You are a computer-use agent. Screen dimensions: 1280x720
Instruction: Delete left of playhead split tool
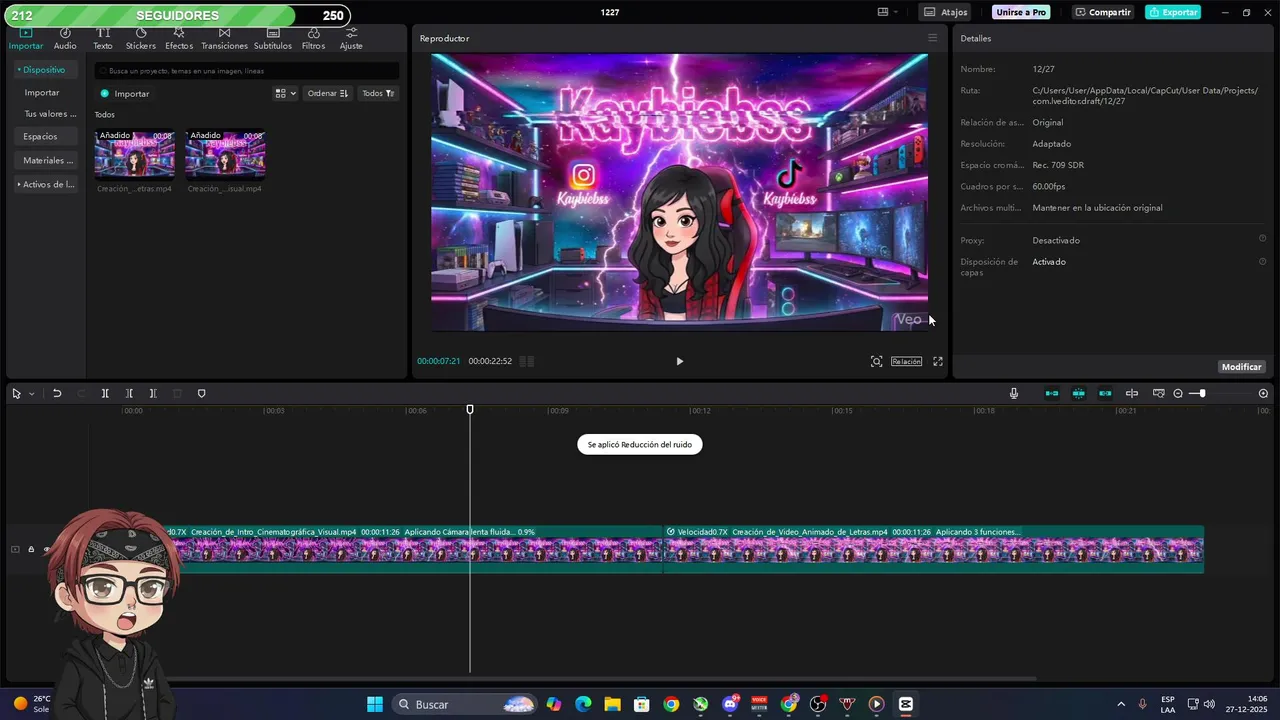[129, 393]
